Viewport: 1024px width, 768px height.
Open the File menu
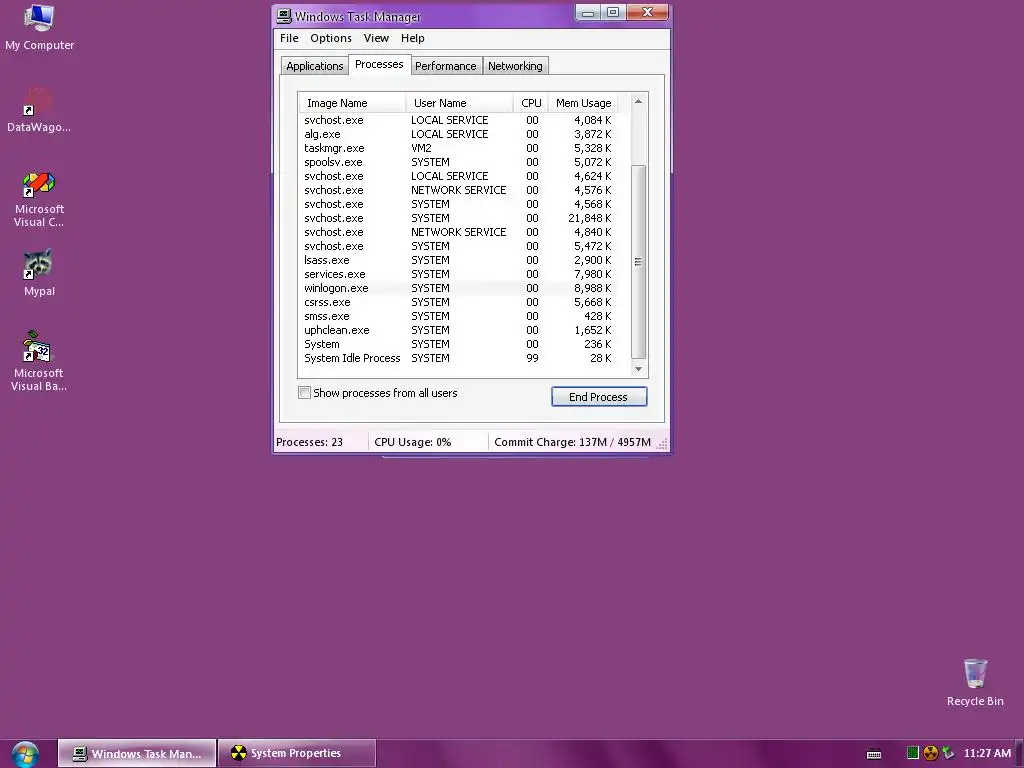pos(289,38)
